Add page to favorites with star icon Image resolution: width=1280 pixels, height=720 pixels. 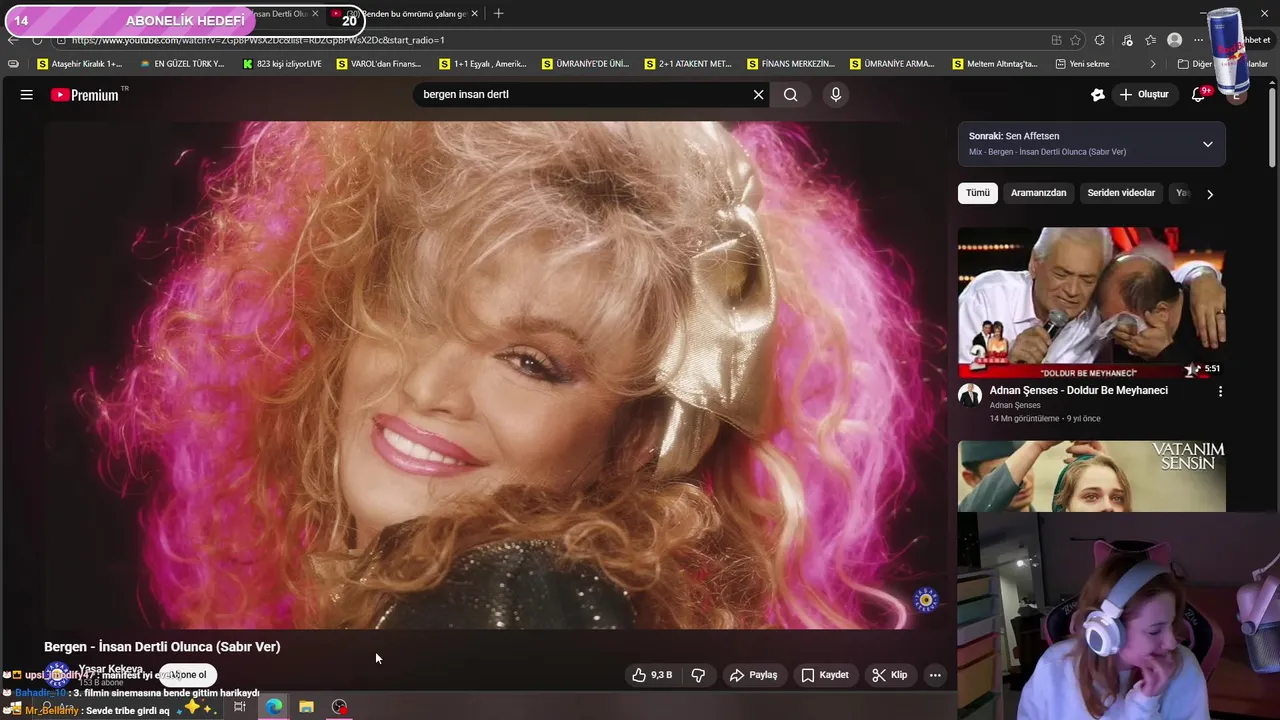(1075, 40)
